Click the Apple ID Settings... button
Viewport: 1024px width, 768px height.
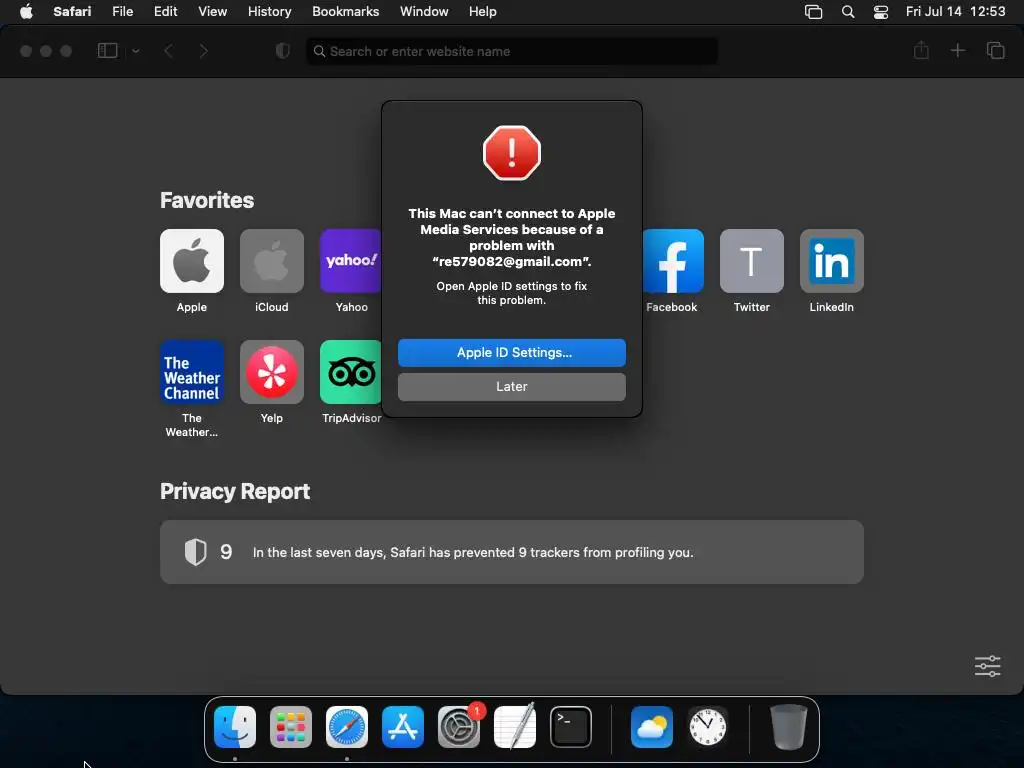[x=512, y=353]
